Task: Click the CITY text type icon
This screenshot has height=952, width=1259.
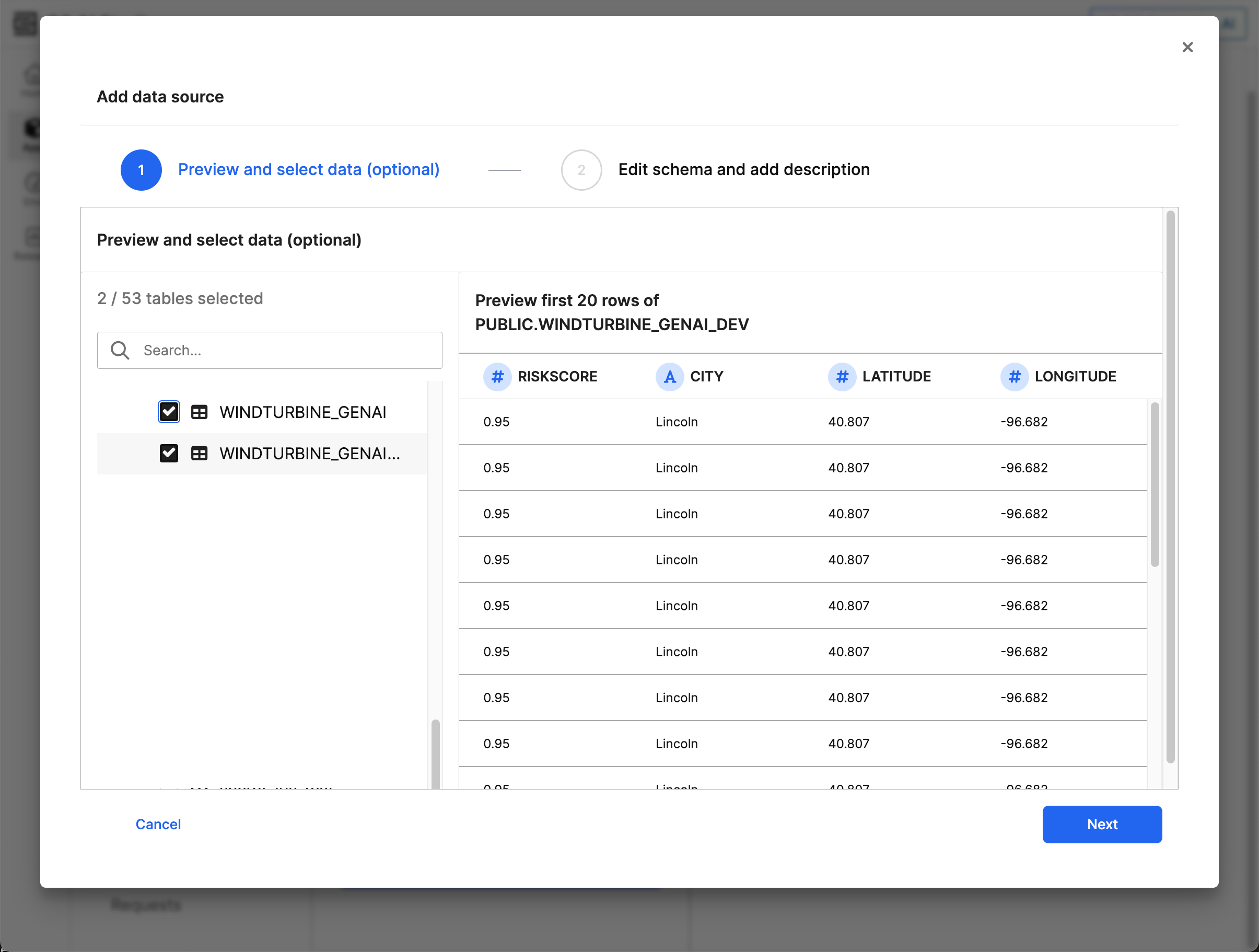Action: coord(669,376)
